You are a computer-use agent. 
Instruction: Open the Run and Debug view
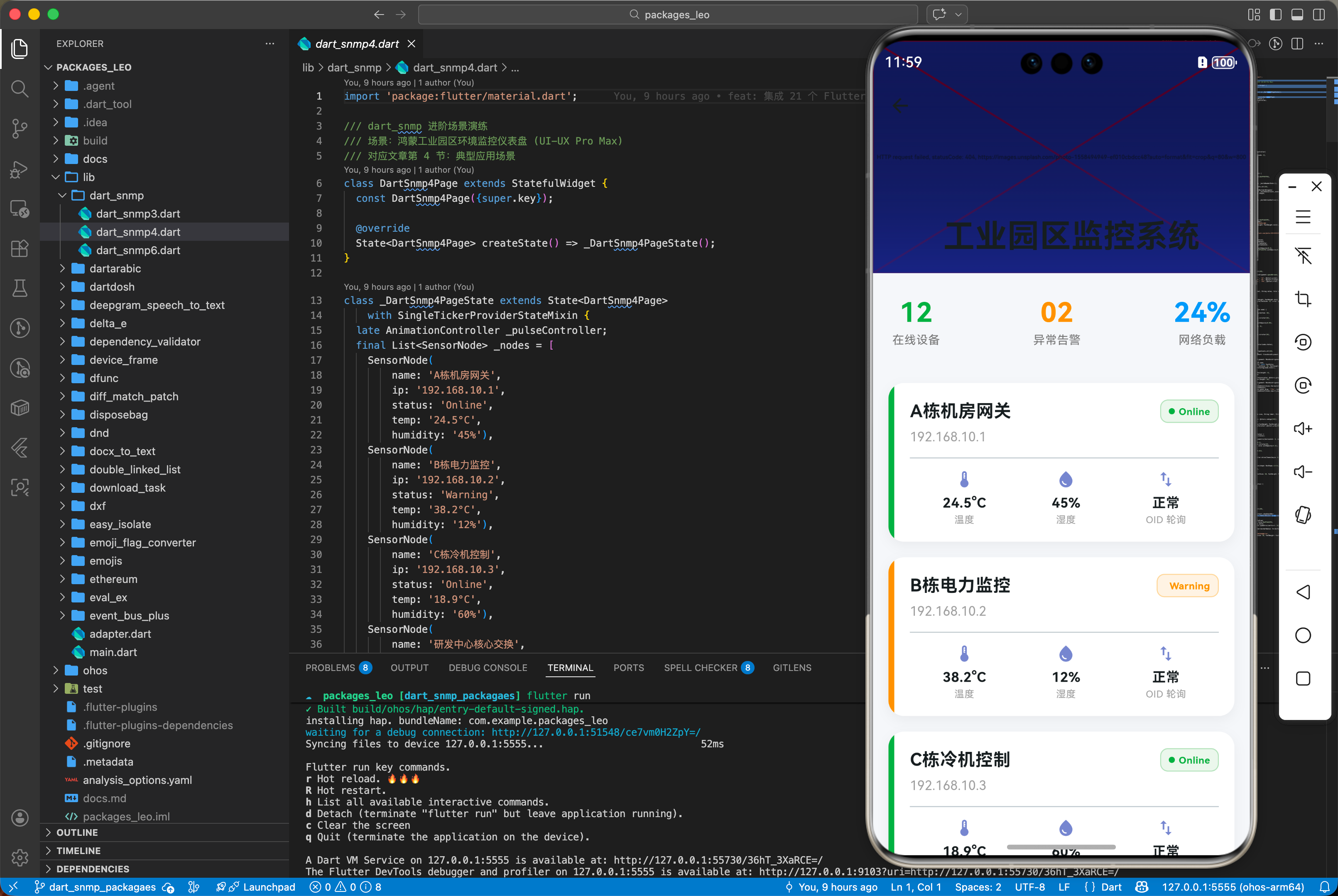20,169
